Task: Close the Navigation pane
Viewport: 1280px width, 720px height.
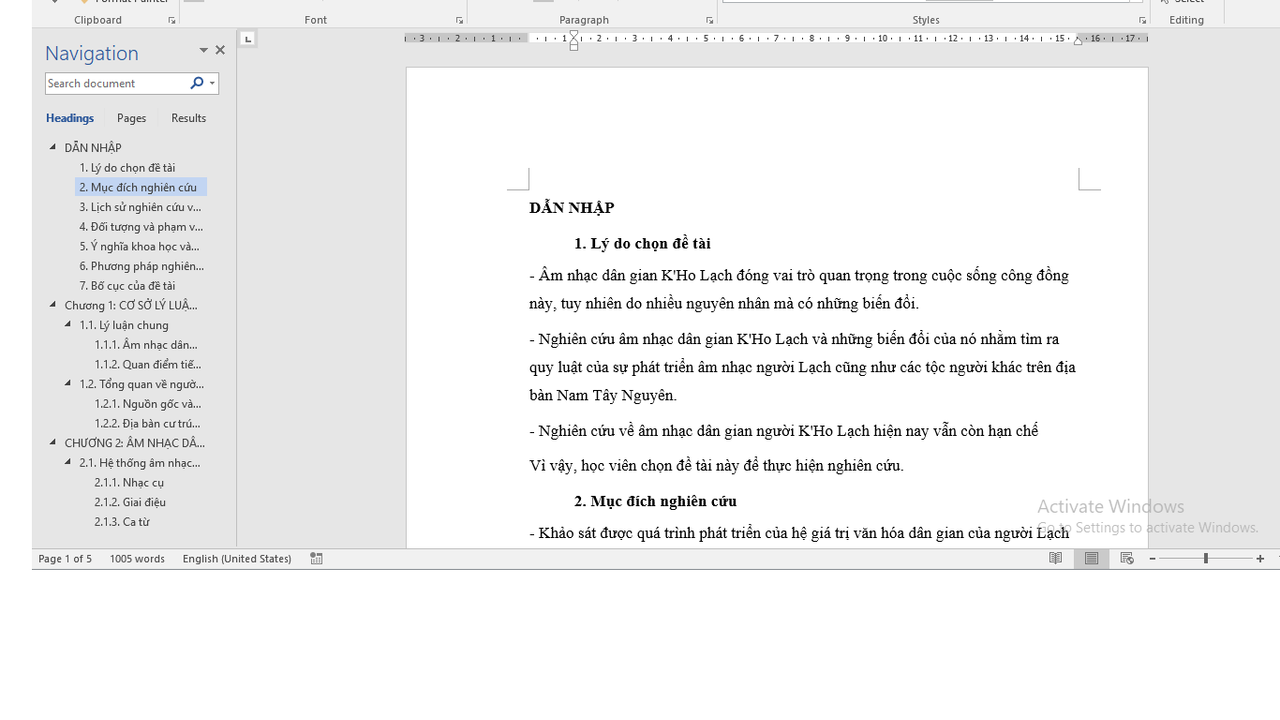Action: click(220, 50)
